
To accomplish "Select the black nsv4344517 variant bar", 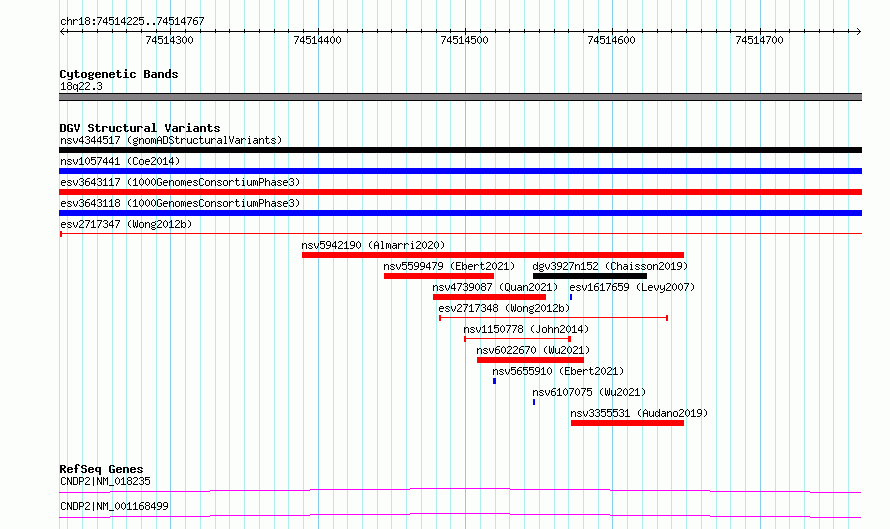I will coord(460,150).
